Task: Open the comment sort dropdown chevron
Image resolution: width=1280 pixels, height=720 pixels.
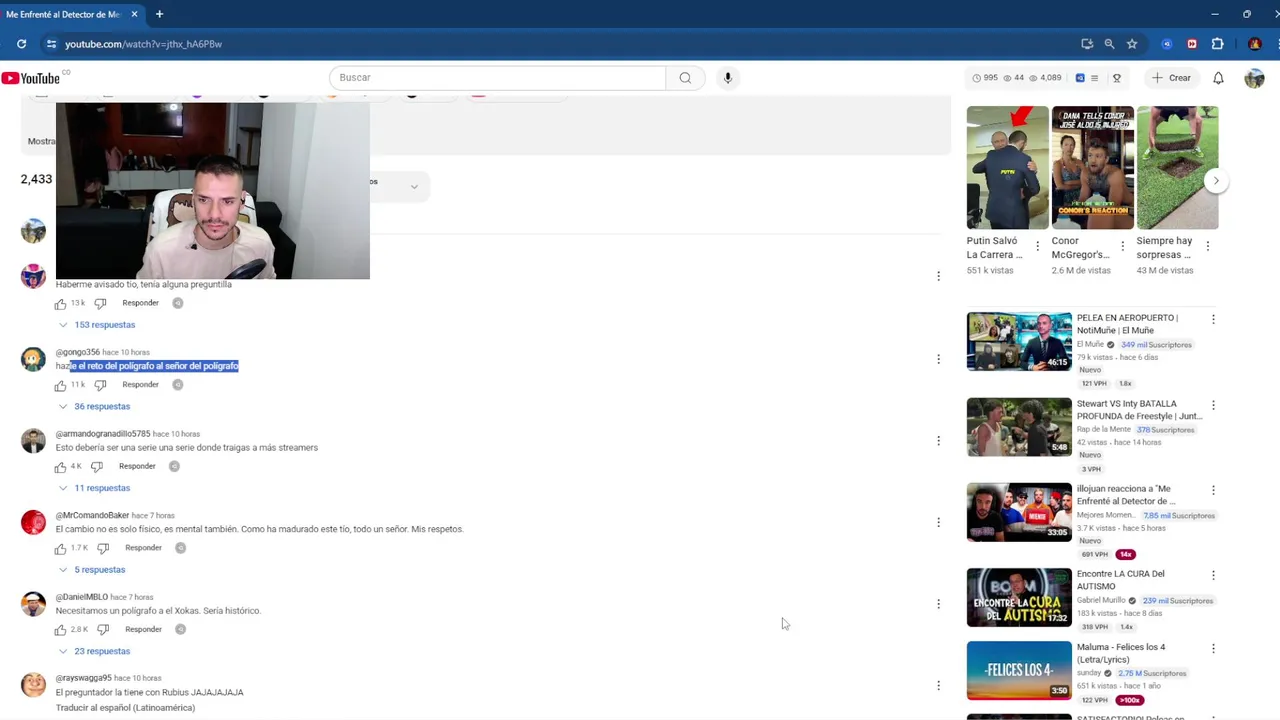Action: click(413, 187)
